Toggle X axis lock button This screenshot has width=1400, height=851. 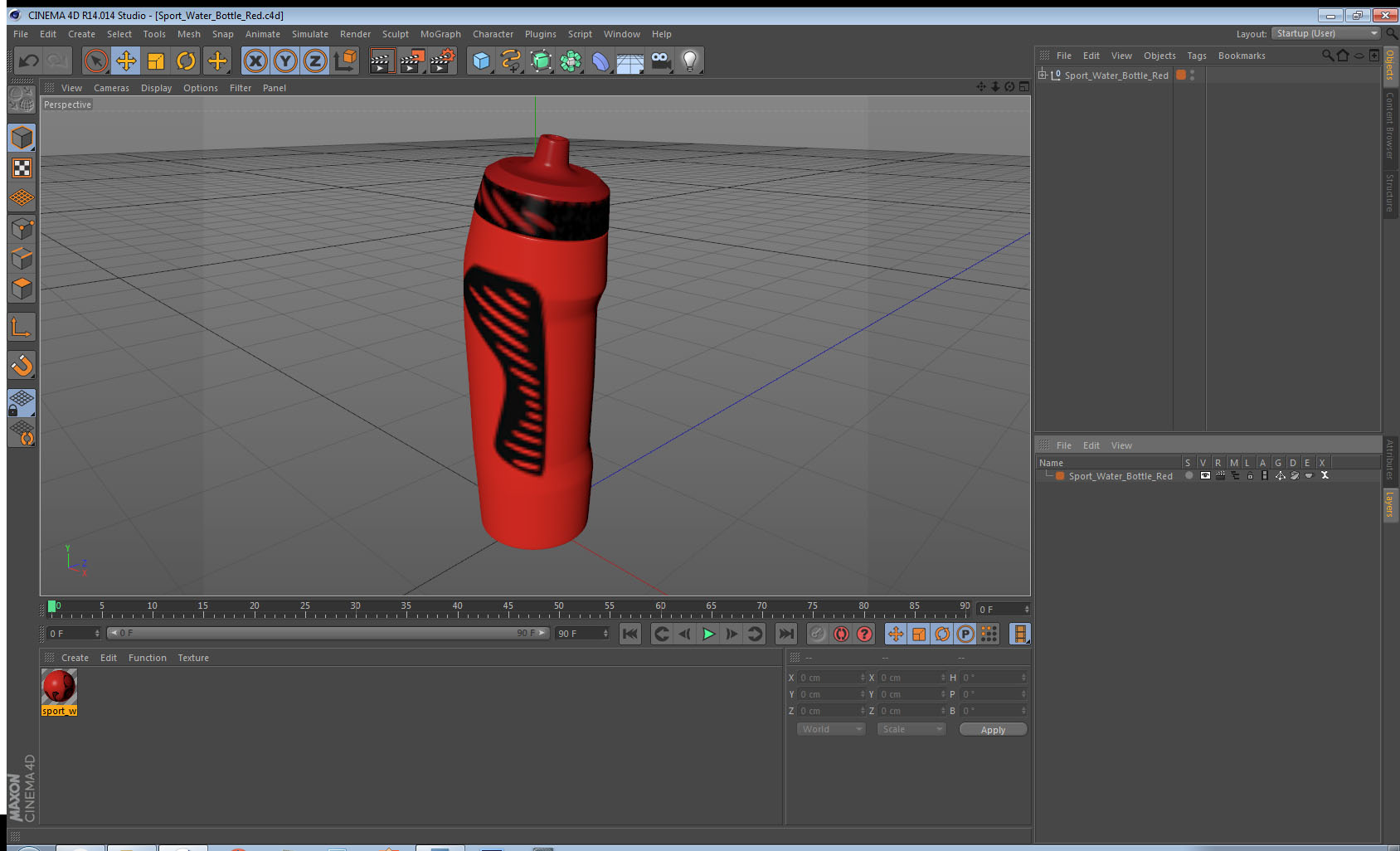point(255,61)
